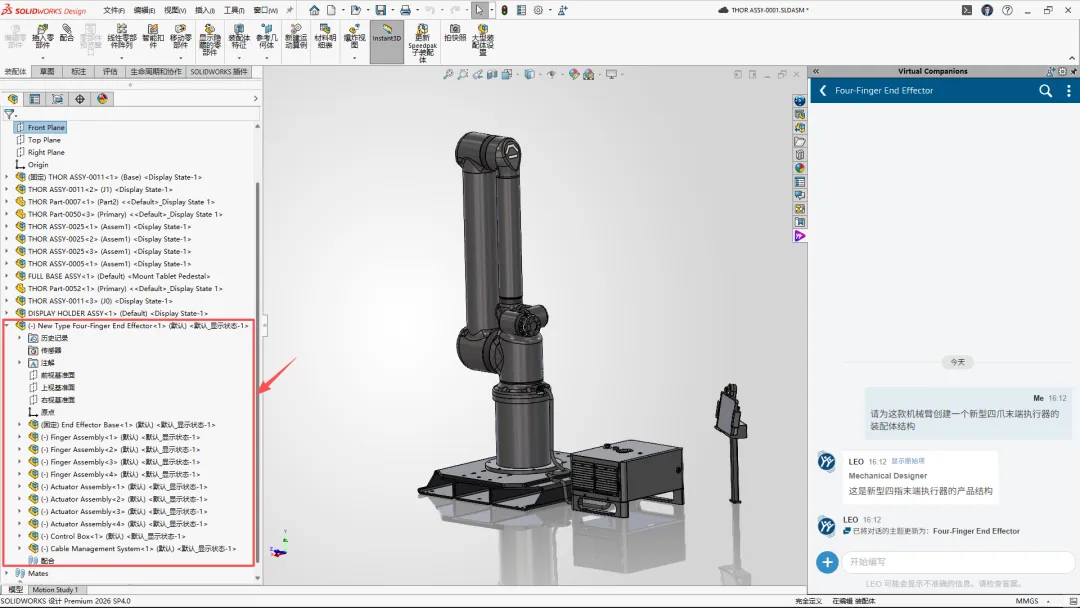Switch to the 草图 ribbon tab
Screen dimensions: 1080x608
tap(47, 72)
